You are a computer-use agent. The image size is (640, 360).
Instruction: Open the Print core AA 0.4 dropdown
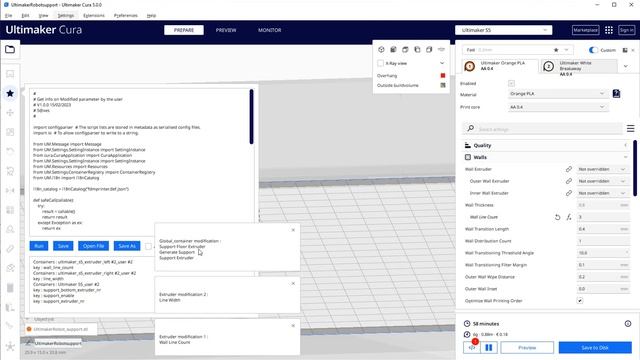(557, 107)
